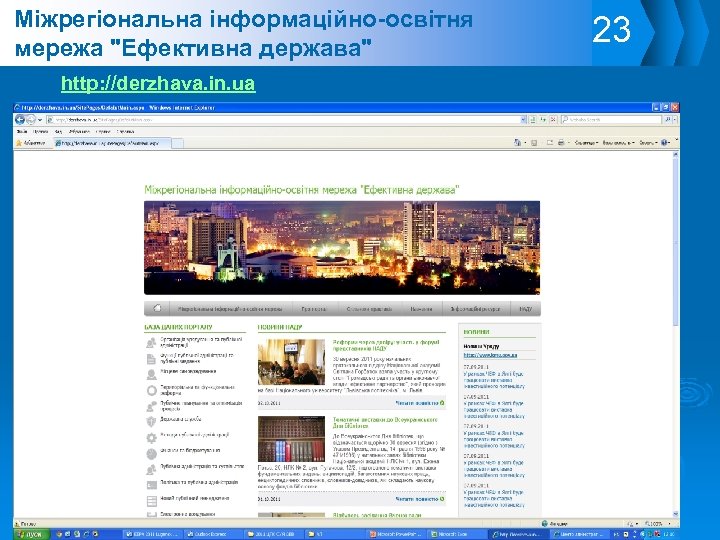Click the browser vertical scrollbar thumb
The height and width of the screenshot is (540, 720).
(x=675, y=242)
